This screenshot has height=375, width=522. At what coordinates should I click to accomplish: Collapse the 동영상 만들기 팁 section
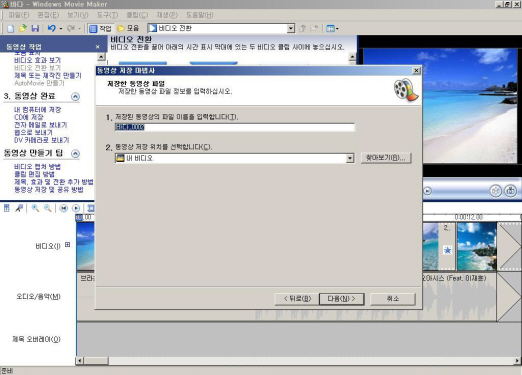click(76, 154)
